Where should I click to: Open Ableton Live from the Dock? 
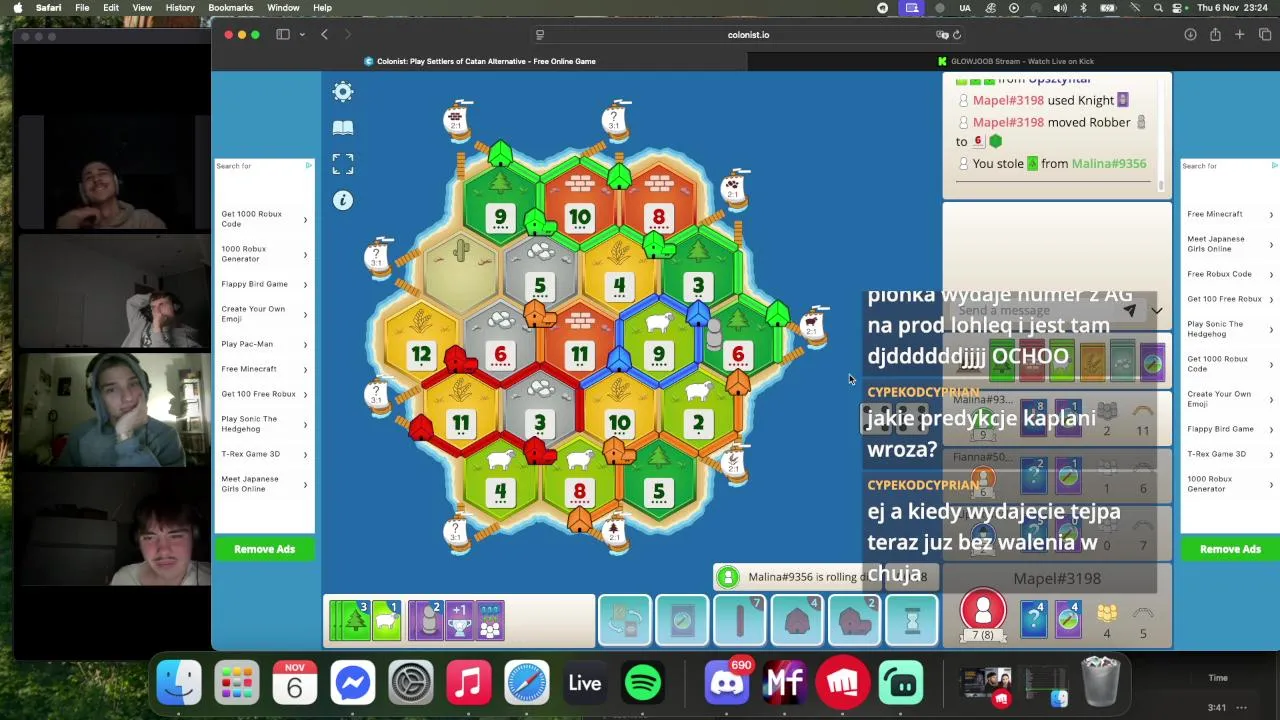coord(585,684)
